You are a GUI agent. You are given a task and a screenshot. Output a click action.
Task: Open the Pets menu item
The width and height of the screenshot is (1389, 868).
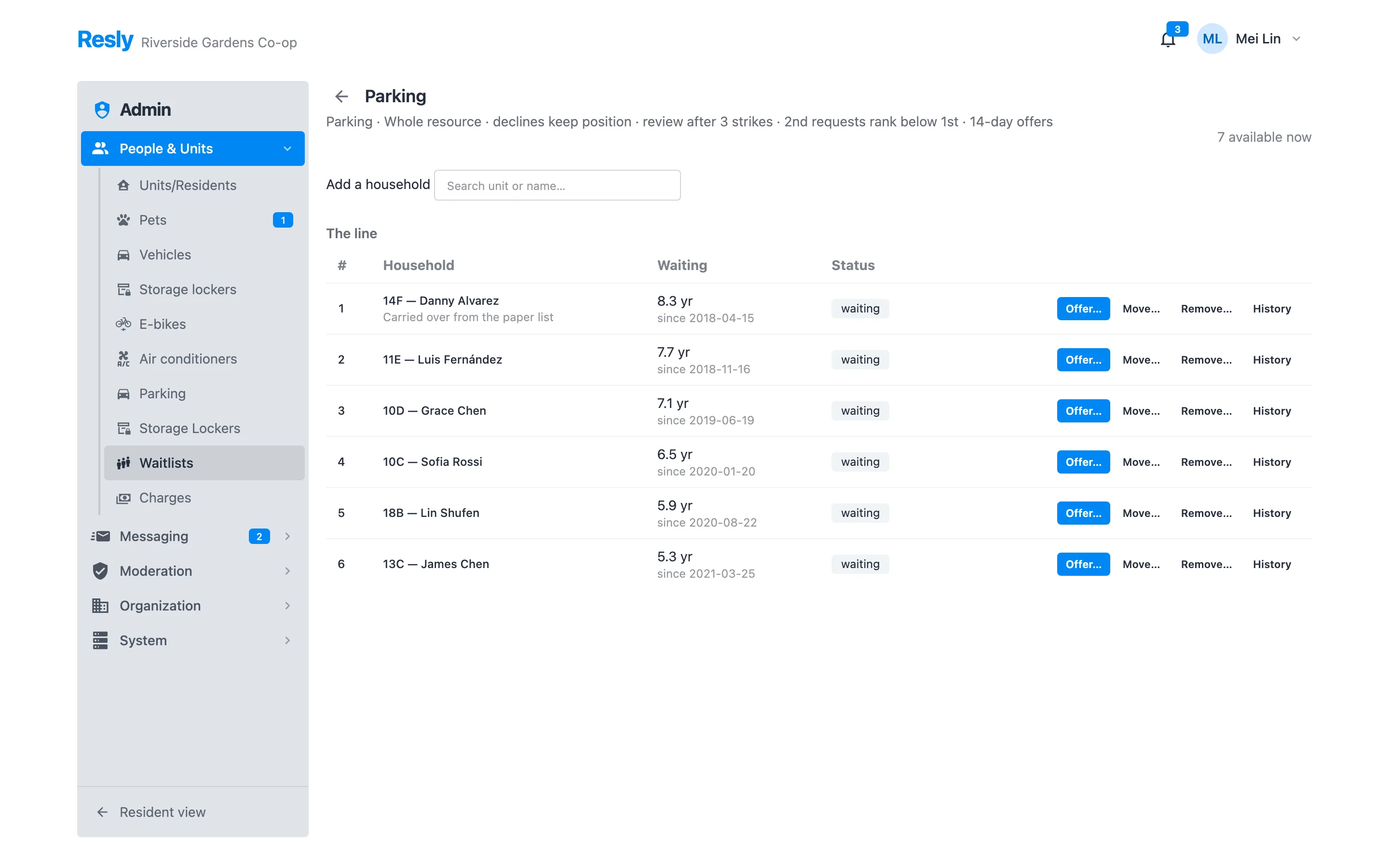click(x=204, y=220)
